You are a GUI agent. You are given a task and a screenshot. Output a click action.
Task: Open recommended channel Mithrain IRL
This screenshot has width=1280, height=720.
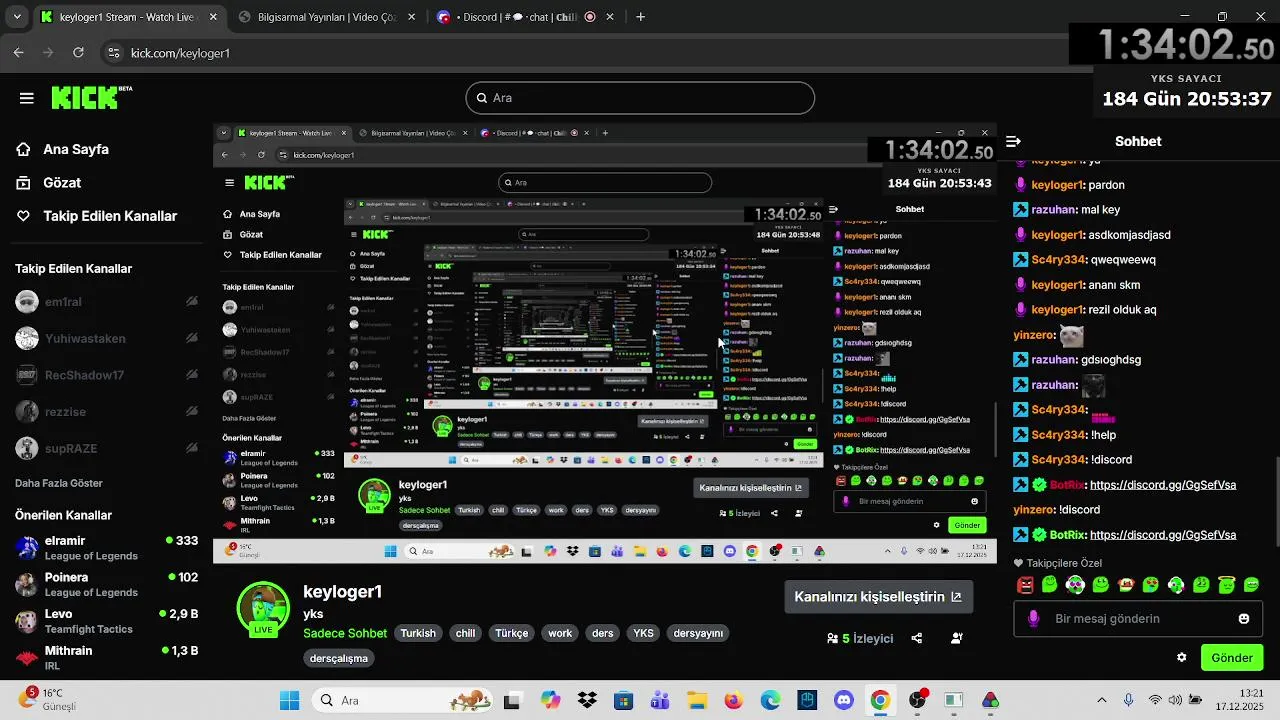107,657
